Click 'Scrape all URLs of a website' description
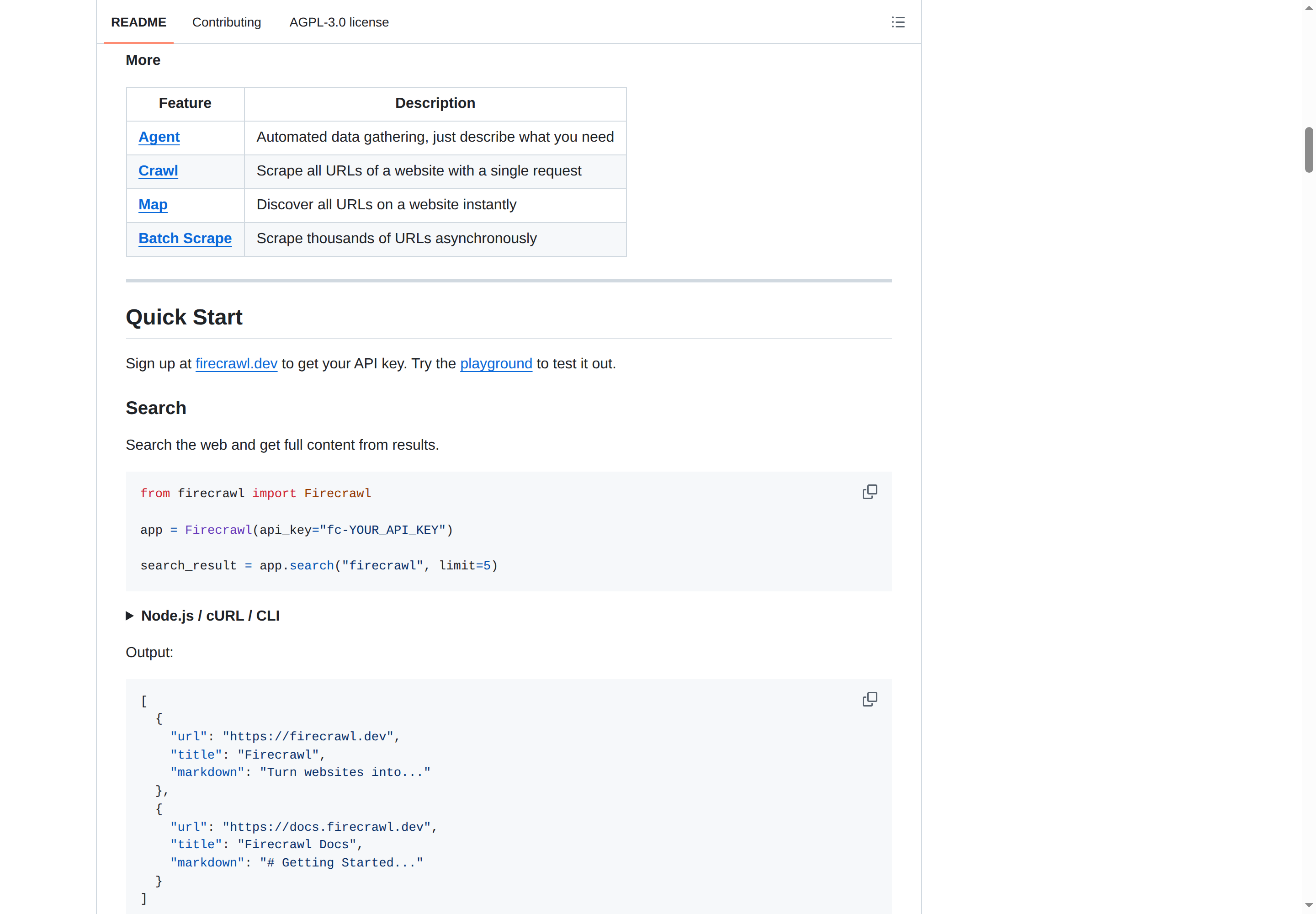Screen dimensions: 1316x914 point(435,171)
